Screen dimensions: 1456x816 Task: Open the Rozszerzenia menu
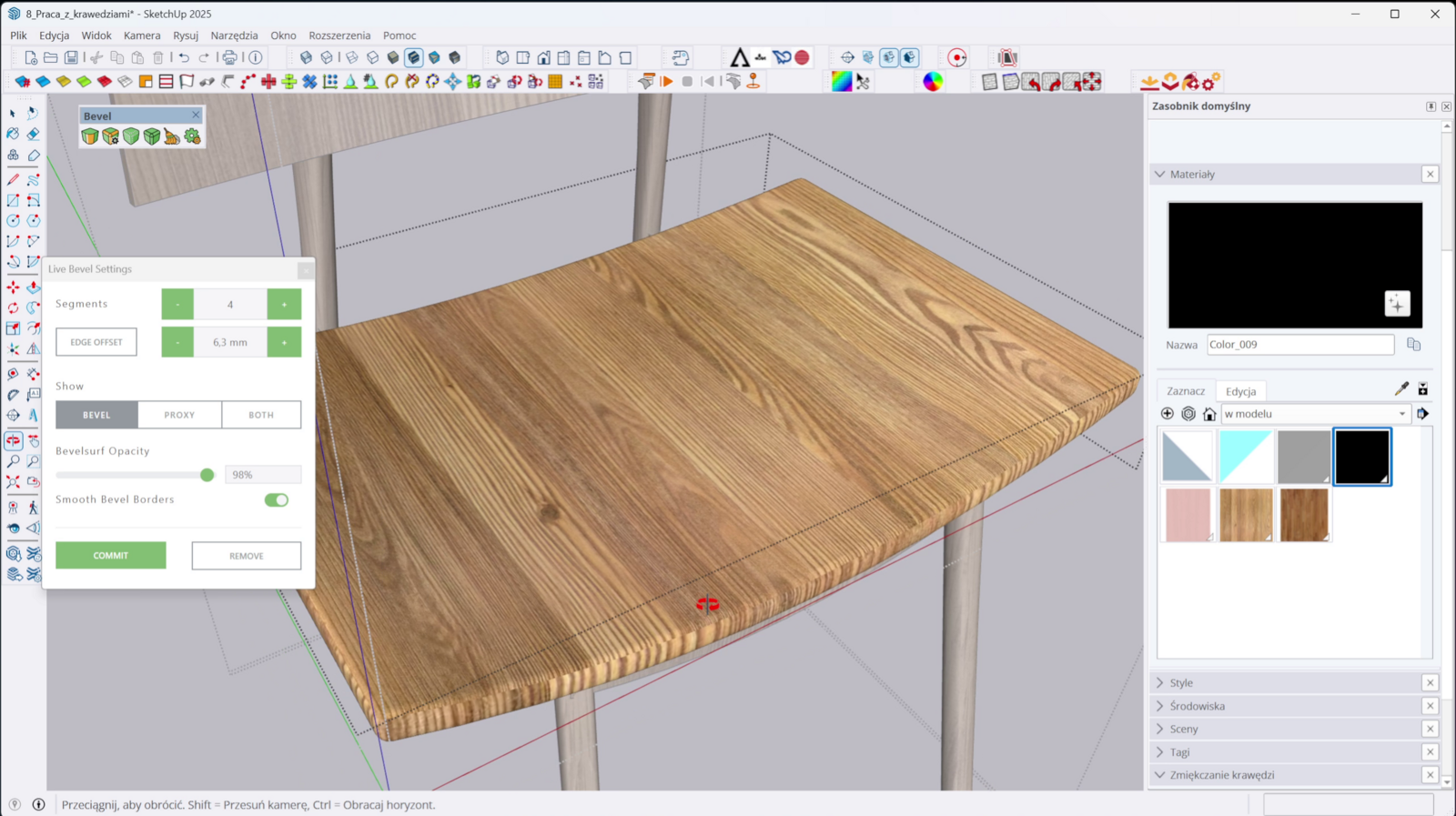click(x=339, y=35)
